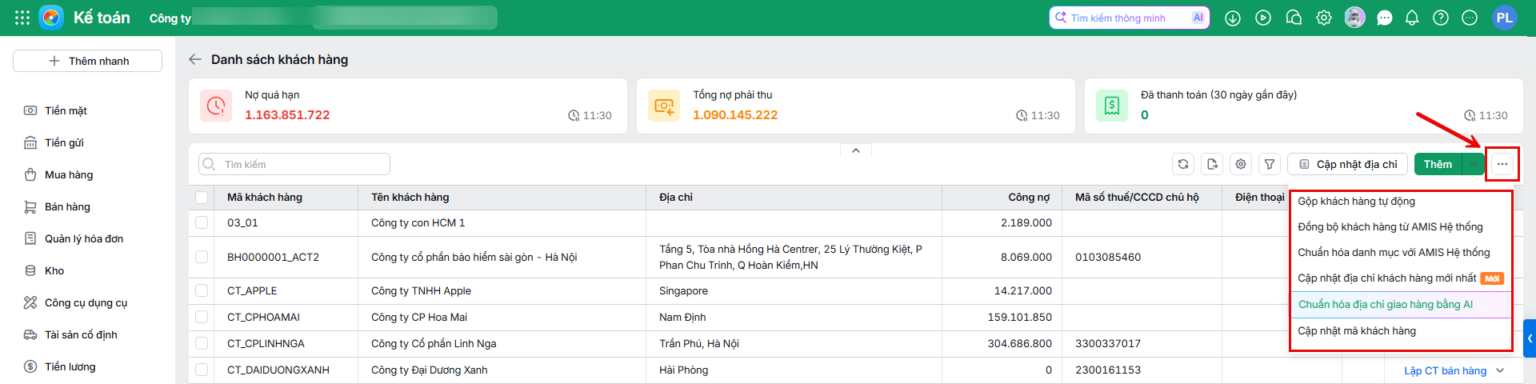Click the refresh icon above the table

tap(1183, 164)
